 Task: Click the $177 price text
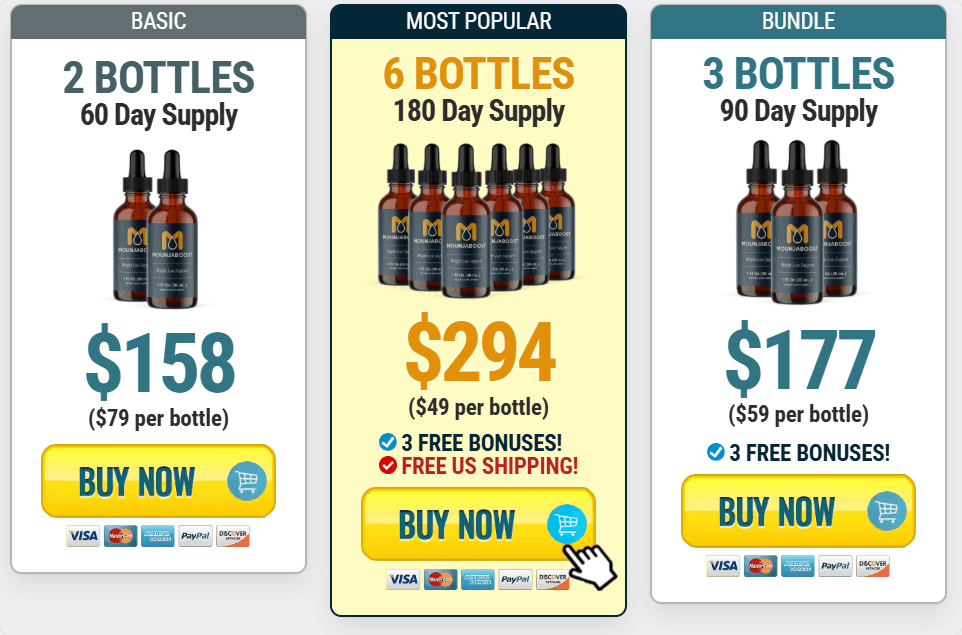[799, 360]
